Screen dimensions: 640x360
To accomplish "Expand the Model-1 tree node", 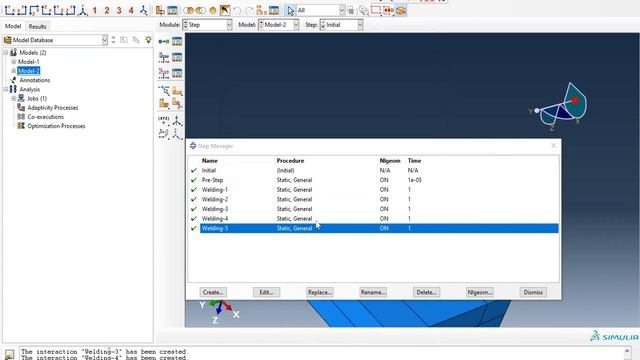I will coord(13,62).
